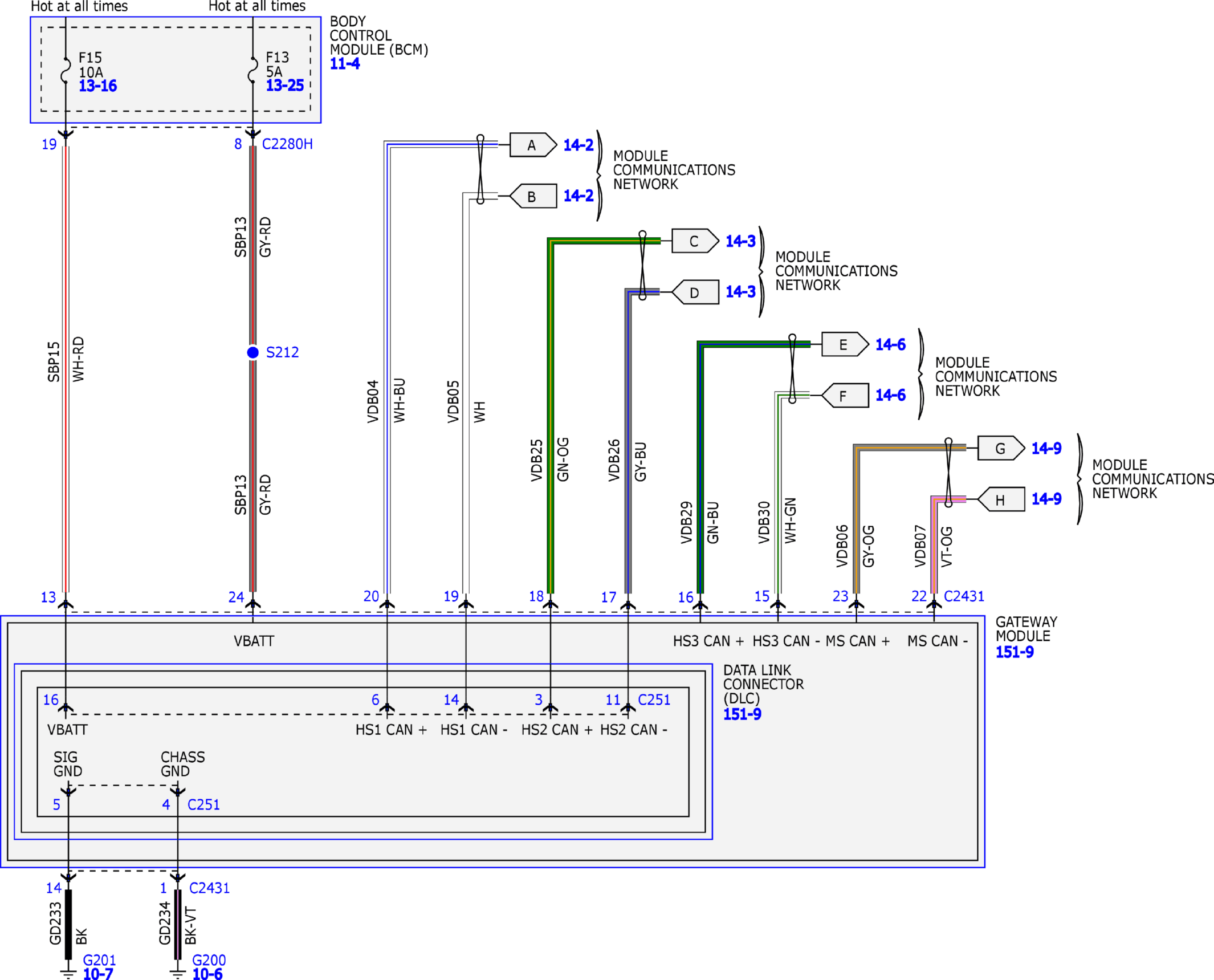Image resolution: width=1214 pixels, height=980 pixels.
Task: Select off-page connector arrow C
Action: pos(695,241)
